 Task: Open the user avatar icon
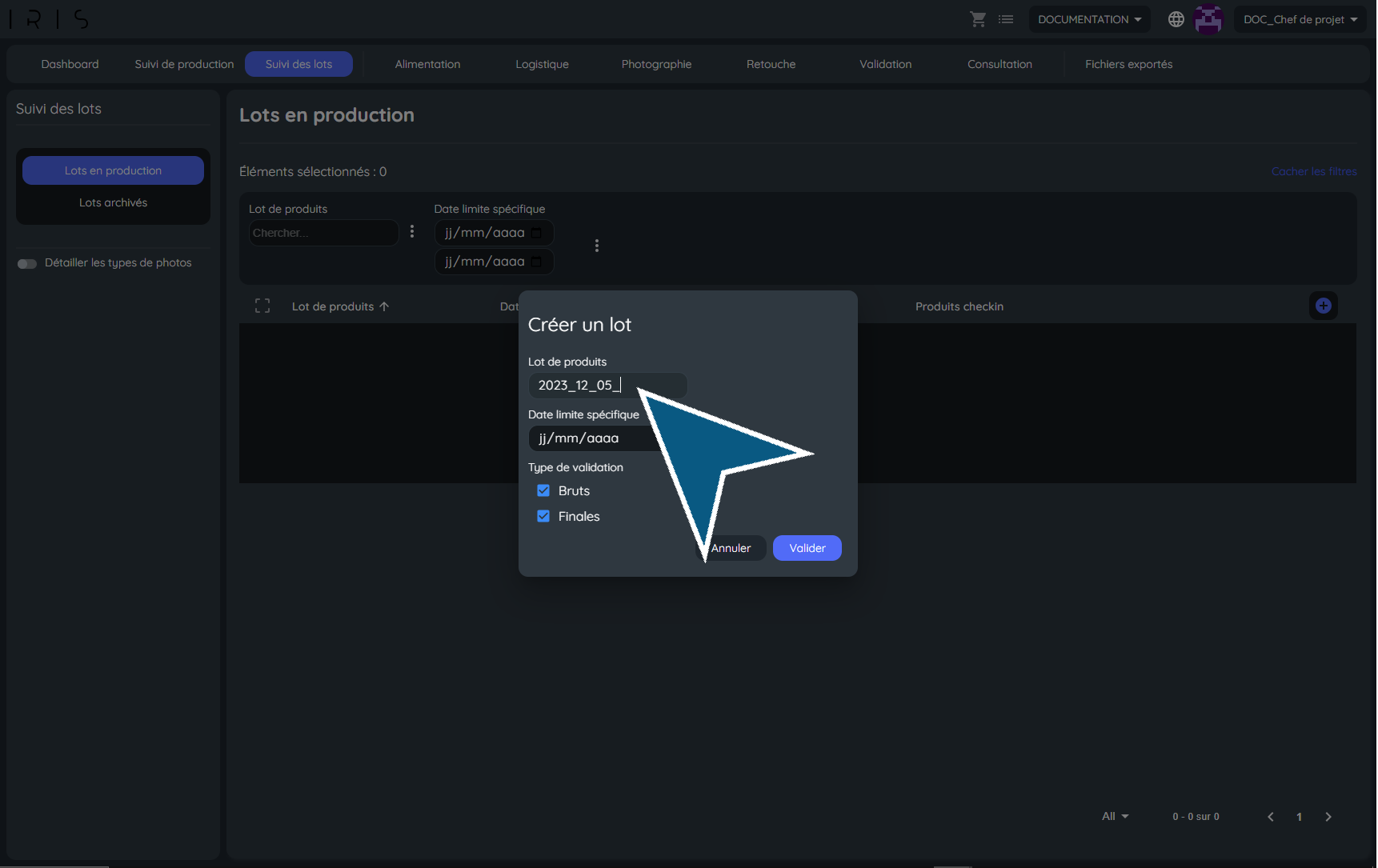1208,19
